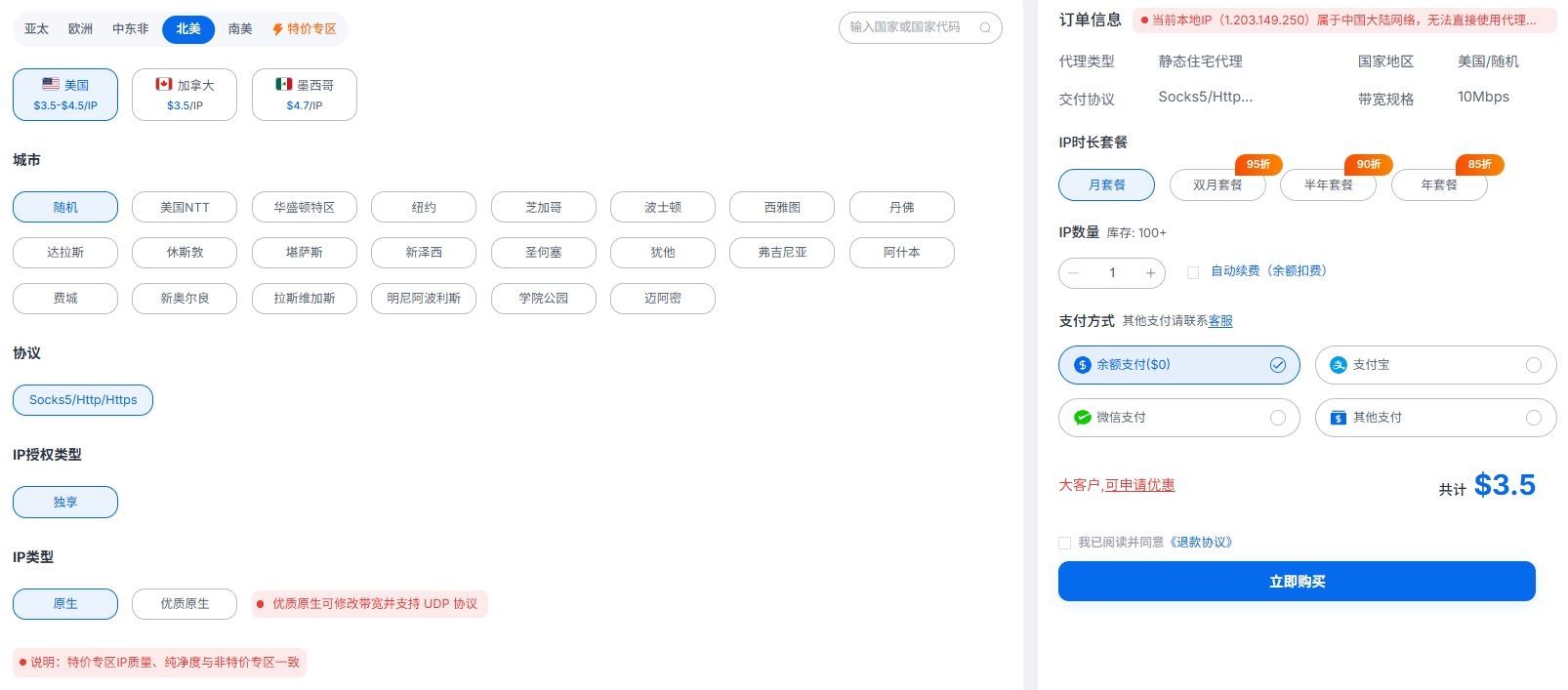Open the 特价专区 tab
The image size is (1568, 690).
(305, 29)
